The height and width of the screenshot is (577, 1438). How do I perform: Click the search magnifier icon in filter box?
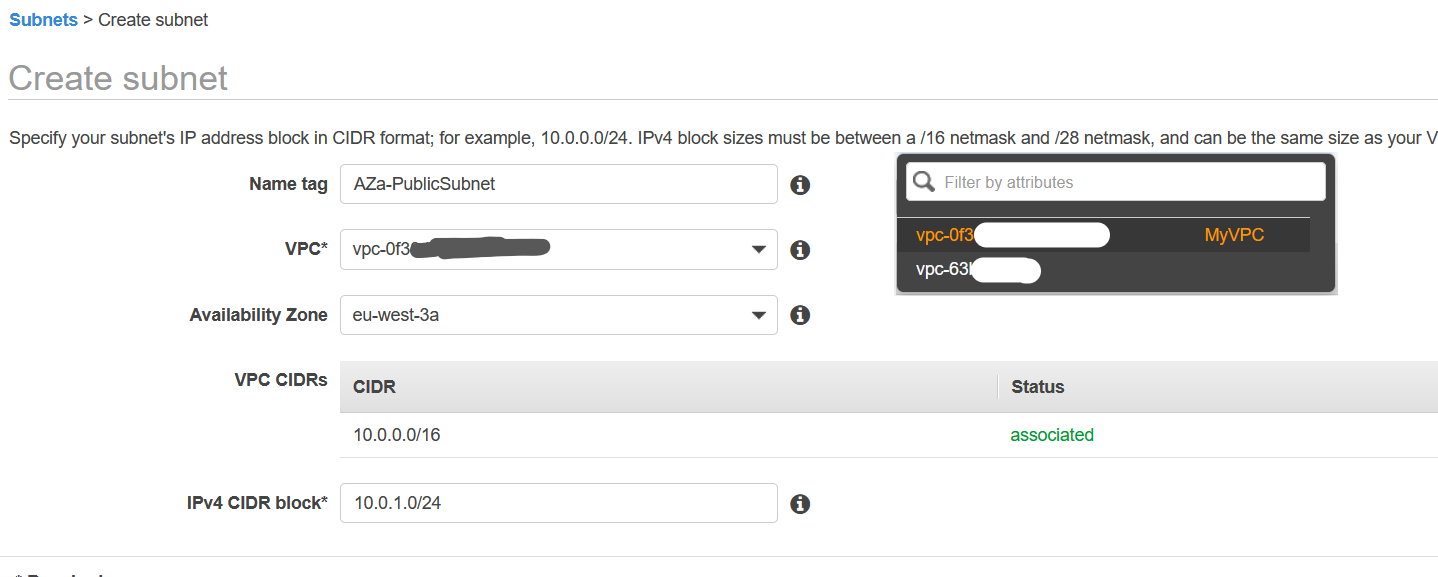click(924, 182)
